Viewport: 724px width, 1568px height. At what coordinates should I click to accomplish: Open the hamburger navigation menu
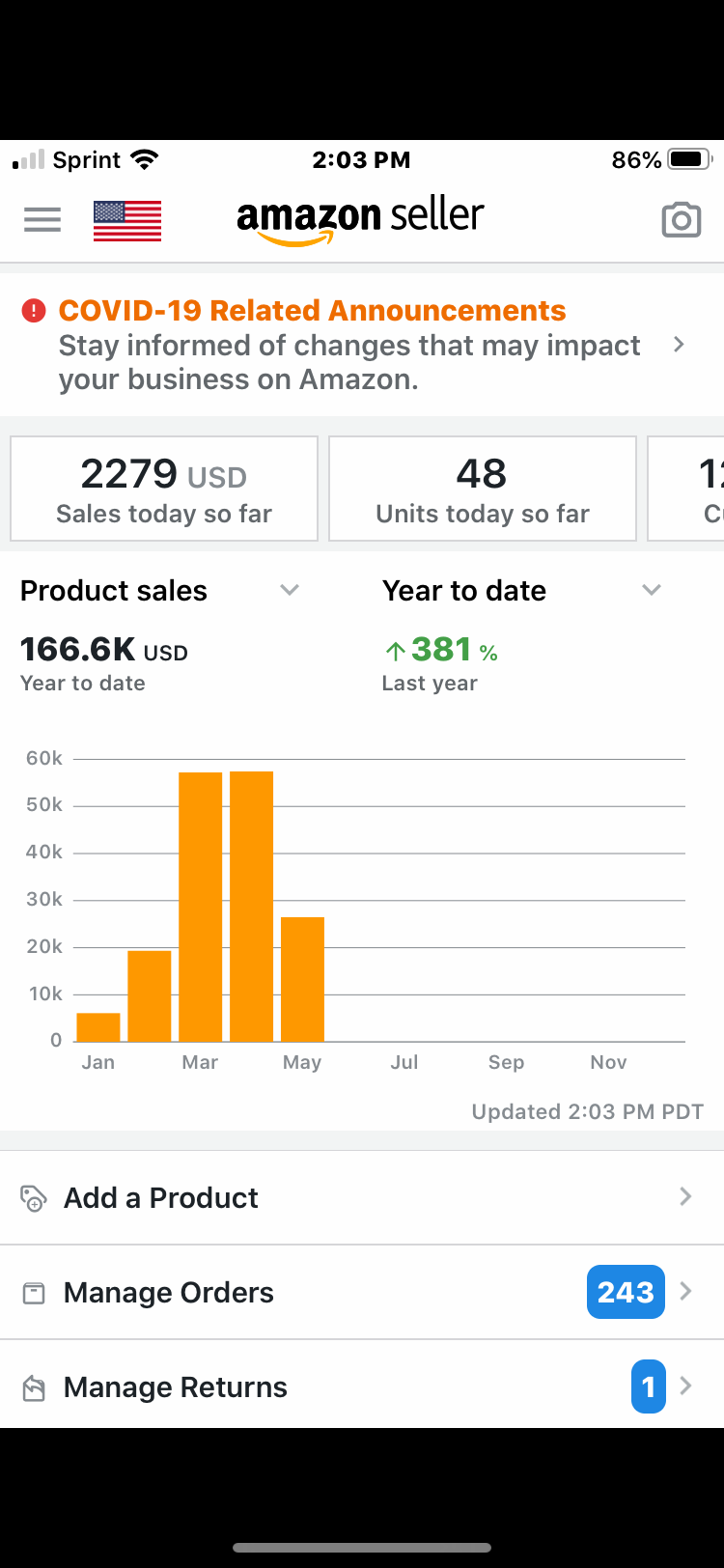click(42, 220)
